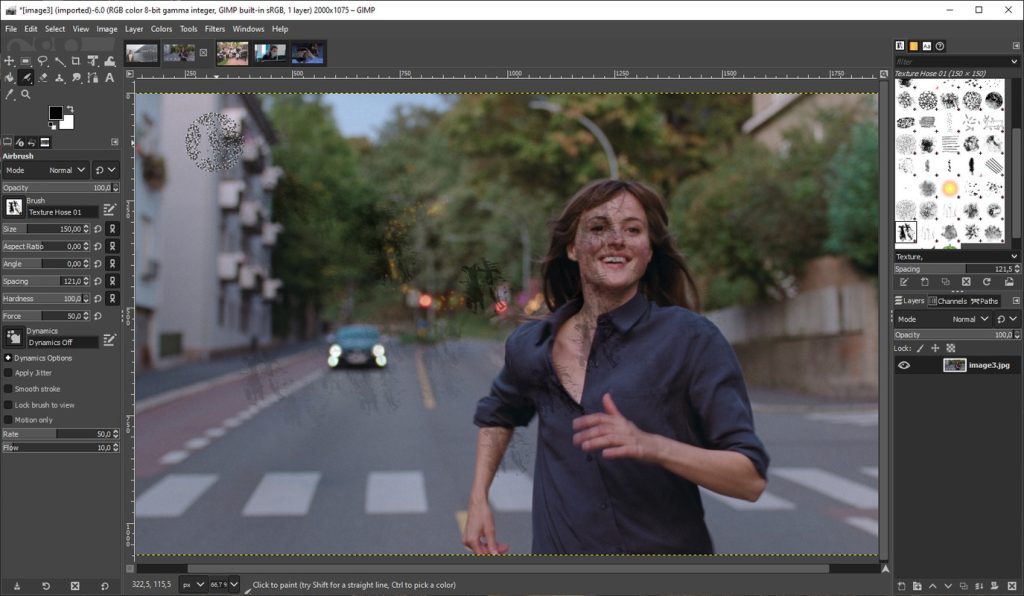
Task: Adjust the Rate slider
Action: 60,434
